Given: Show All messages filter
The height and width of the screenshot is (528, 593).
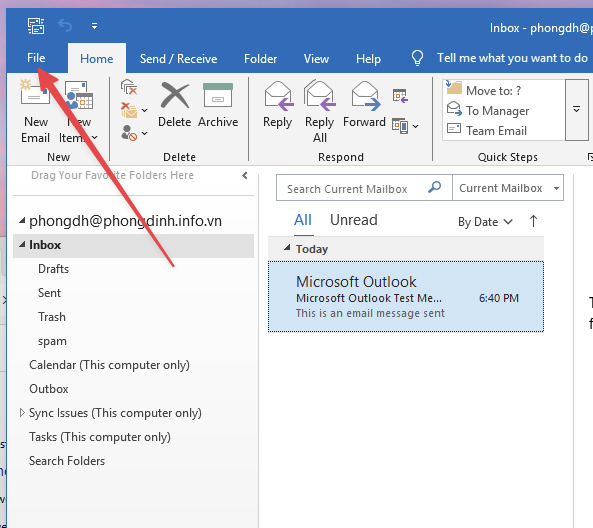Looking at the screenshot, I should pos(303,220).
